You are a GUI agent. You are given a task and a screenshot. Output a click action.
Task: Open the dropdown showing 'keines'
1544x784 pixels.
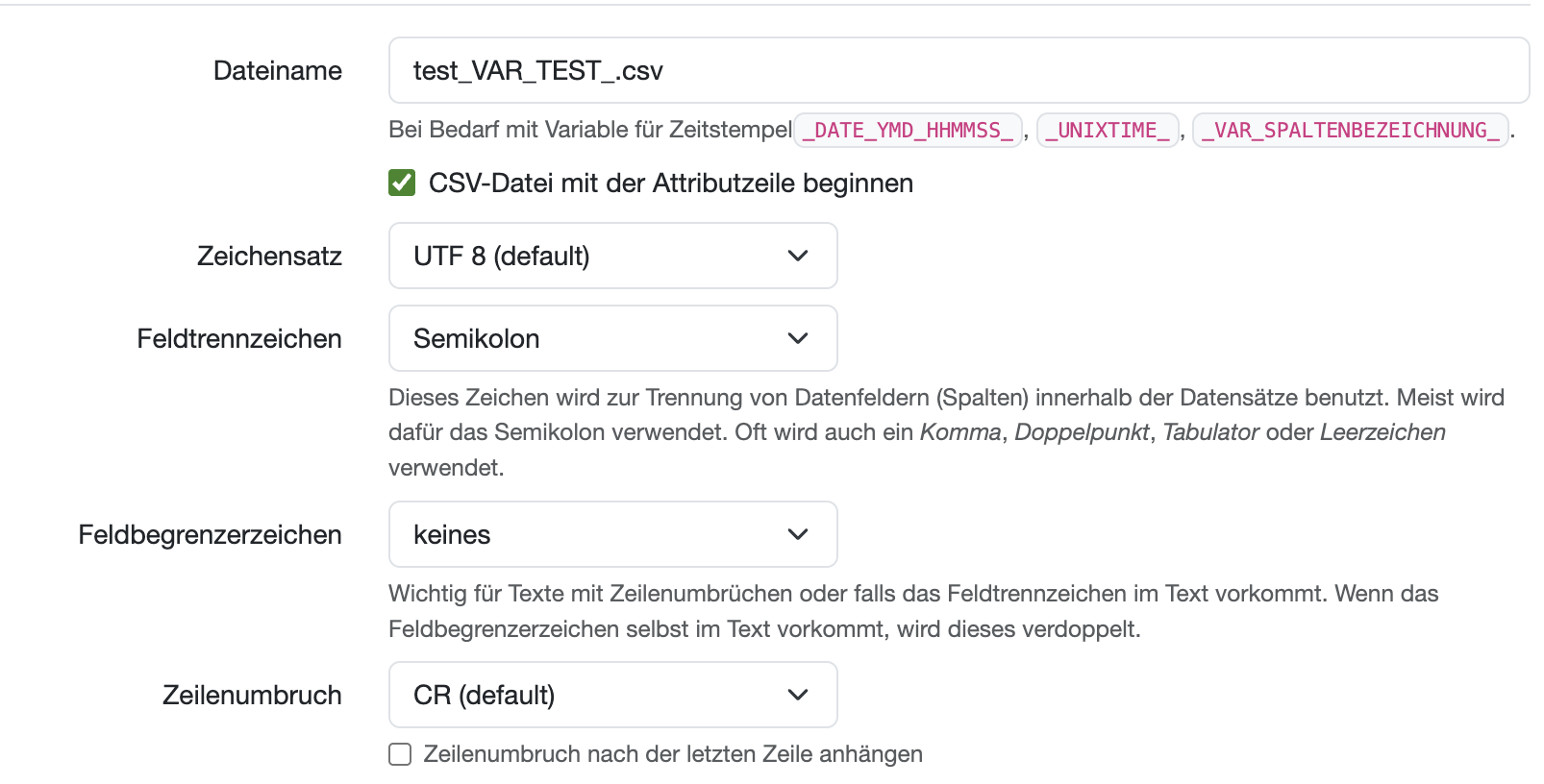pos(612,534)
